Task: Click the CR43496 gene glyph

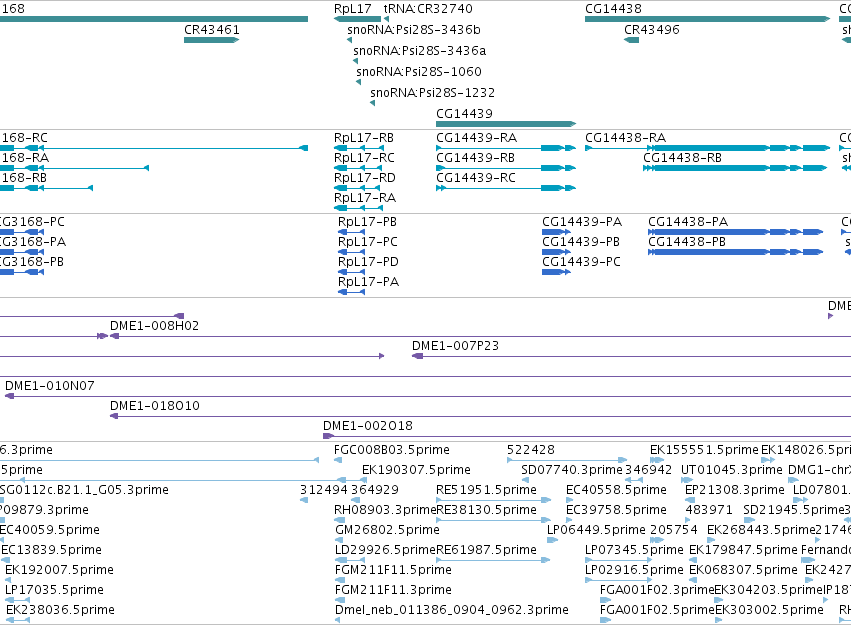Action: (x=631, y=40)
